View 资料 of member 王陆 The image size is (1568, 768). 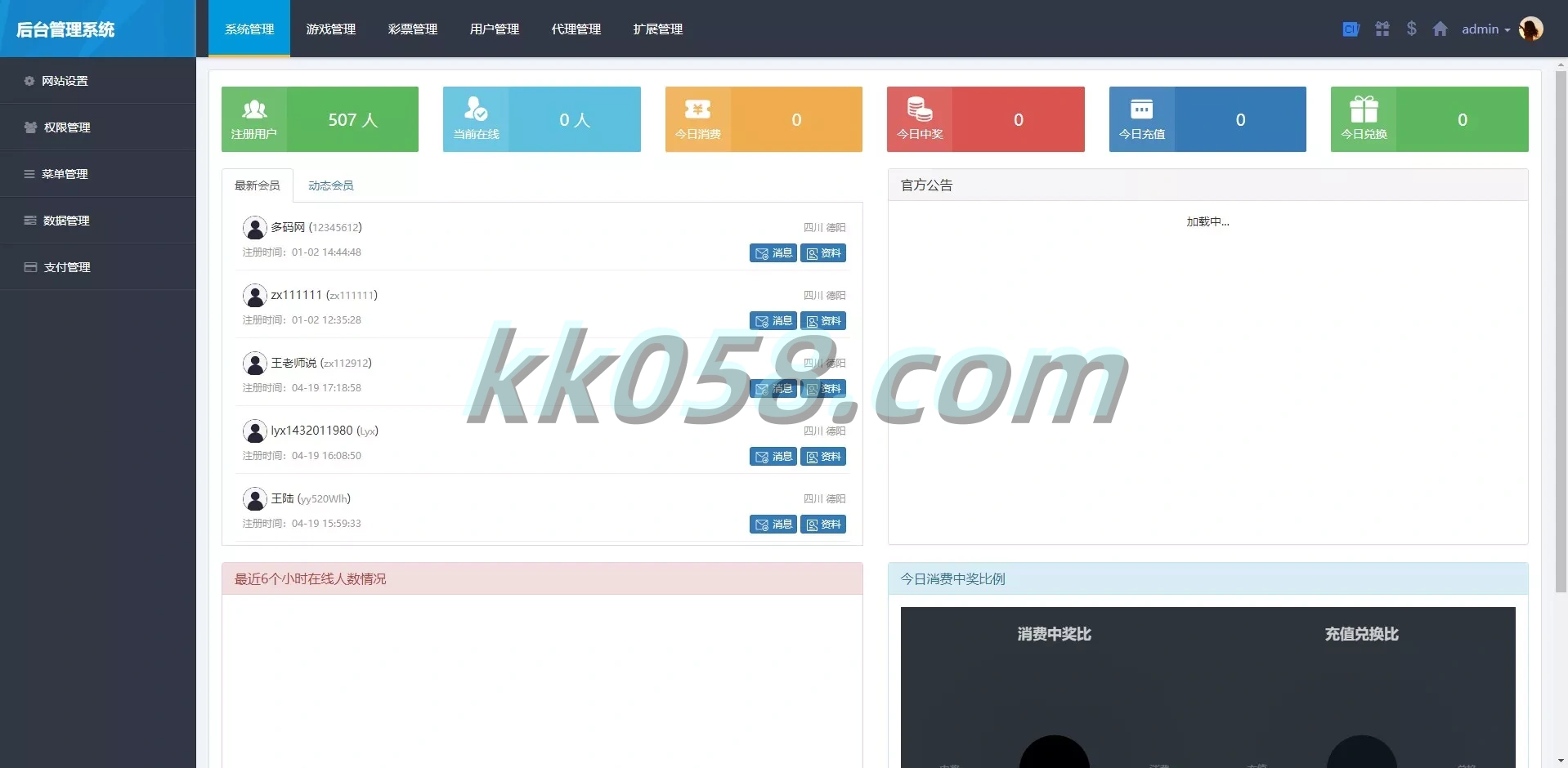tap(823, 525)
